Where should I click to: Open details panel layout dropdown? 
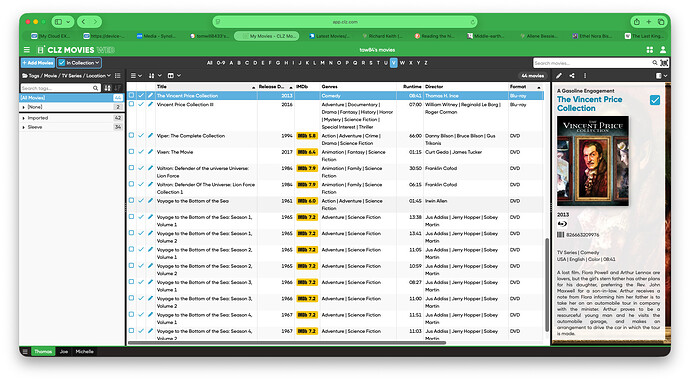click(661, 76)
